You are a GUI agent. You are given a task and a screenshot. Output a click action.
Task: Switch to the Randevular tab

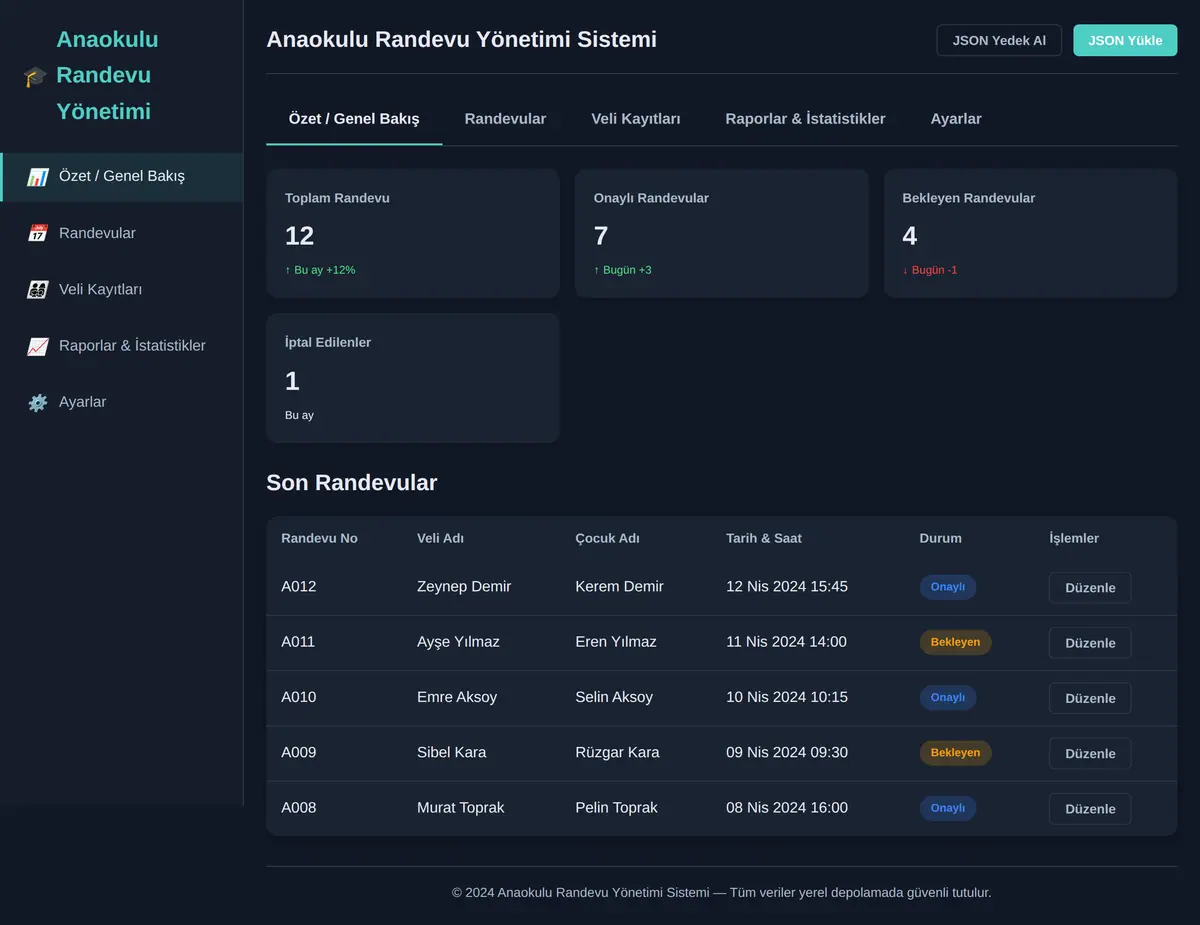pos(505,119)
